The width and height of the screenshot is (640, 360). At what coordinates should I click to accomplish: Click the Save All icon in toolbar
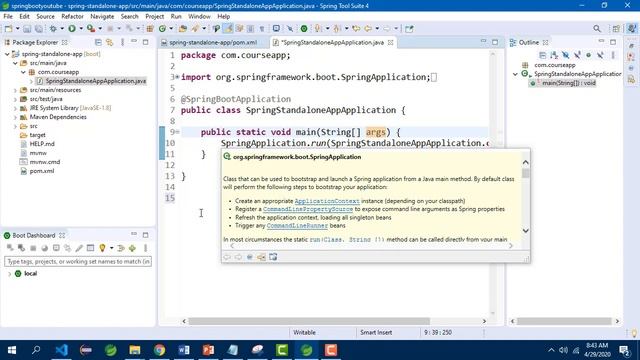39,29
